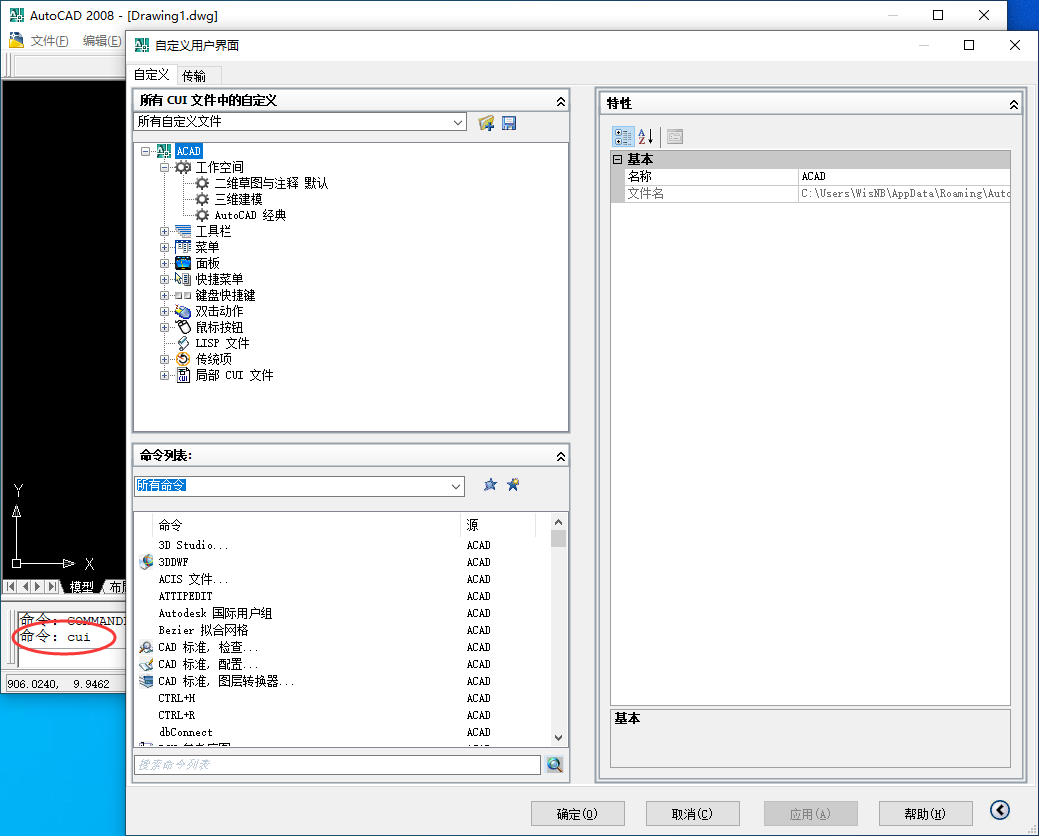The height and width of the screenshot is (836, 1039).
Task: Select the 二维草图与注释 默认 workspace
Action: click(271, 183)
